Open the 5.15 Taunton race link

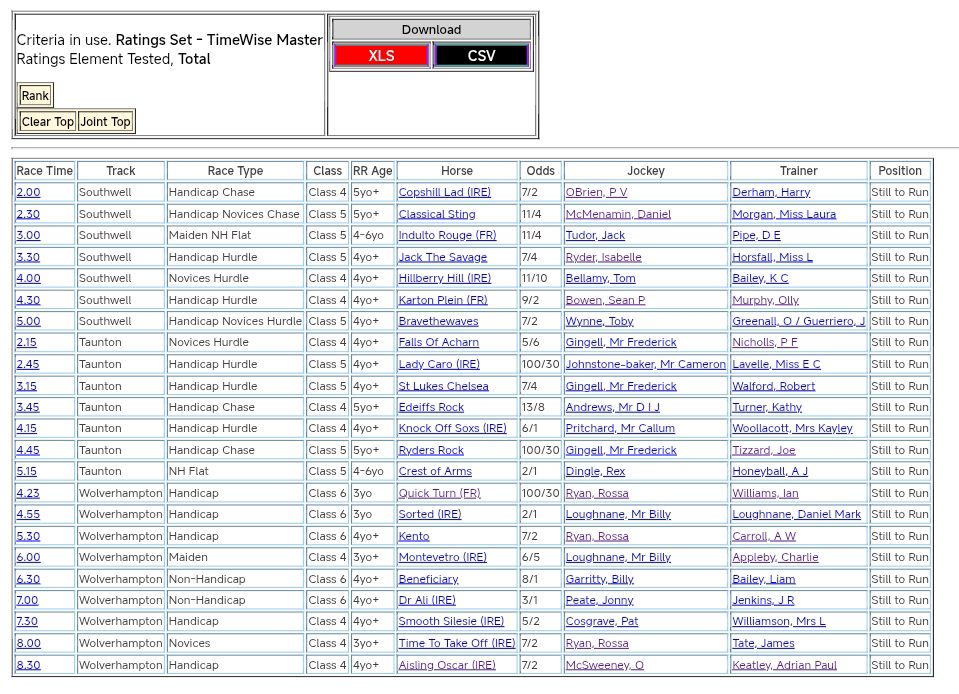click(x=28, y=471)
